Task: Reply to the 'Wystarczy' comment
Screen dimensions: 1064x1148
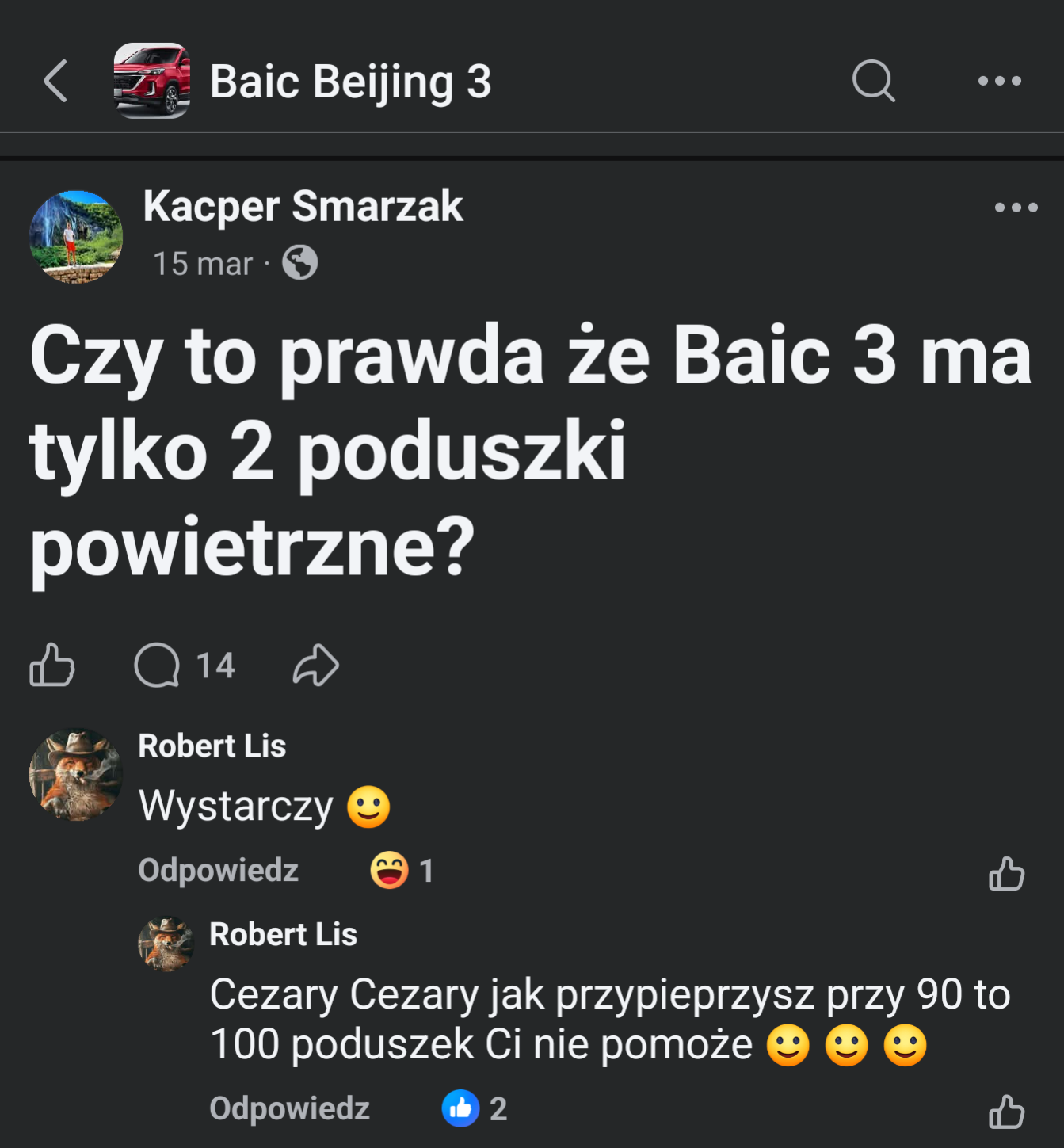Action: click(218, 870)
